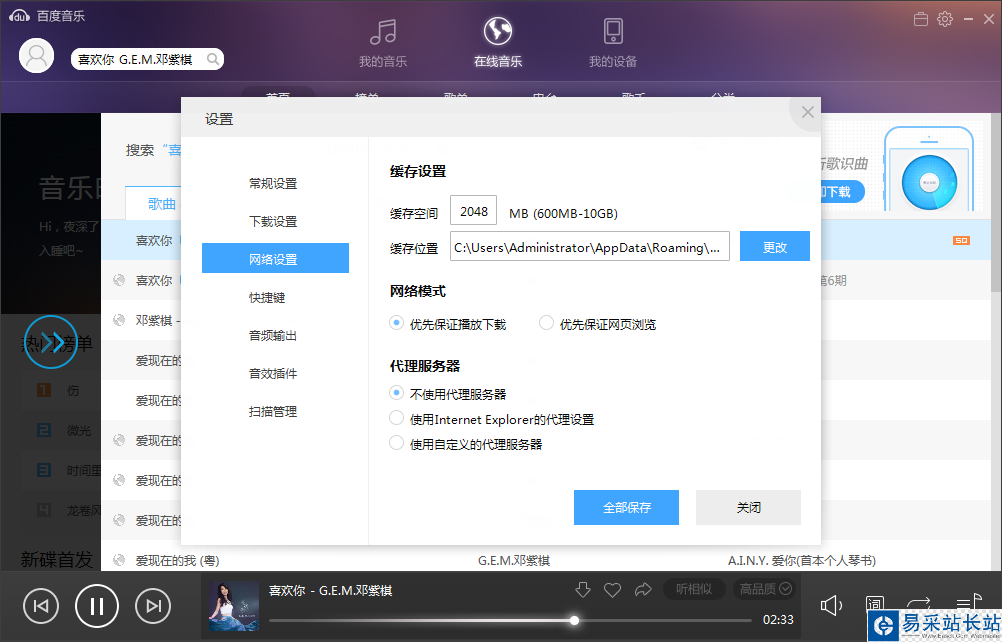Open the 在线音乐 globe icon
The width and height of the screenshot is (1002, 642).
click(x=498, y=31)
